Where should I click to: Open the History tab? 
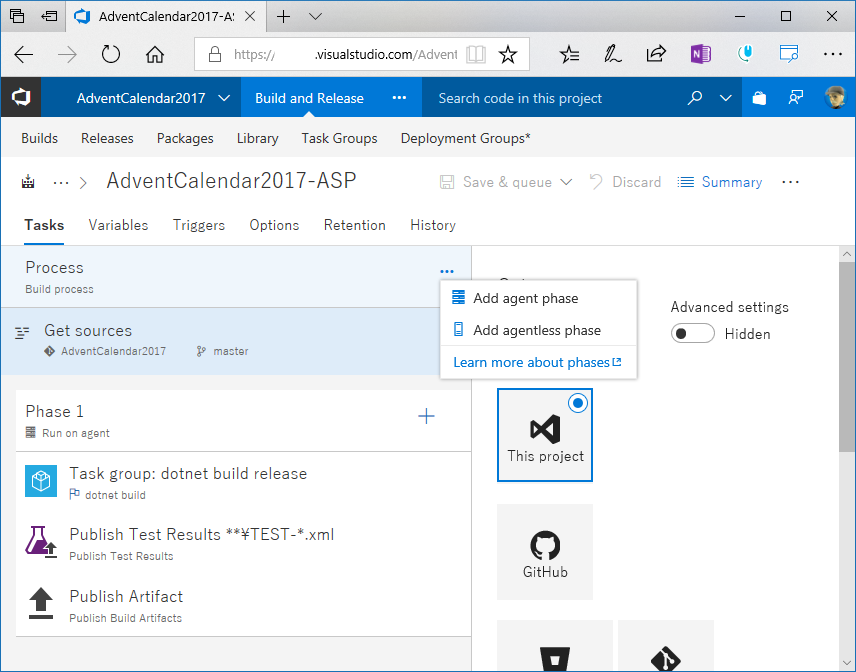click(x=433, y=225)
